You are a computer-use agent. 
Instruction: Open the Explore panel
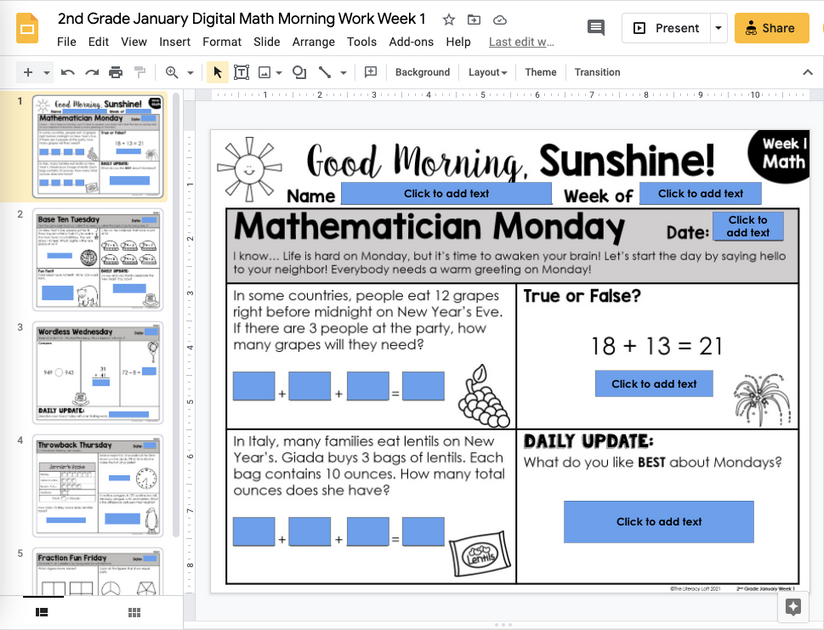point(793,607)
